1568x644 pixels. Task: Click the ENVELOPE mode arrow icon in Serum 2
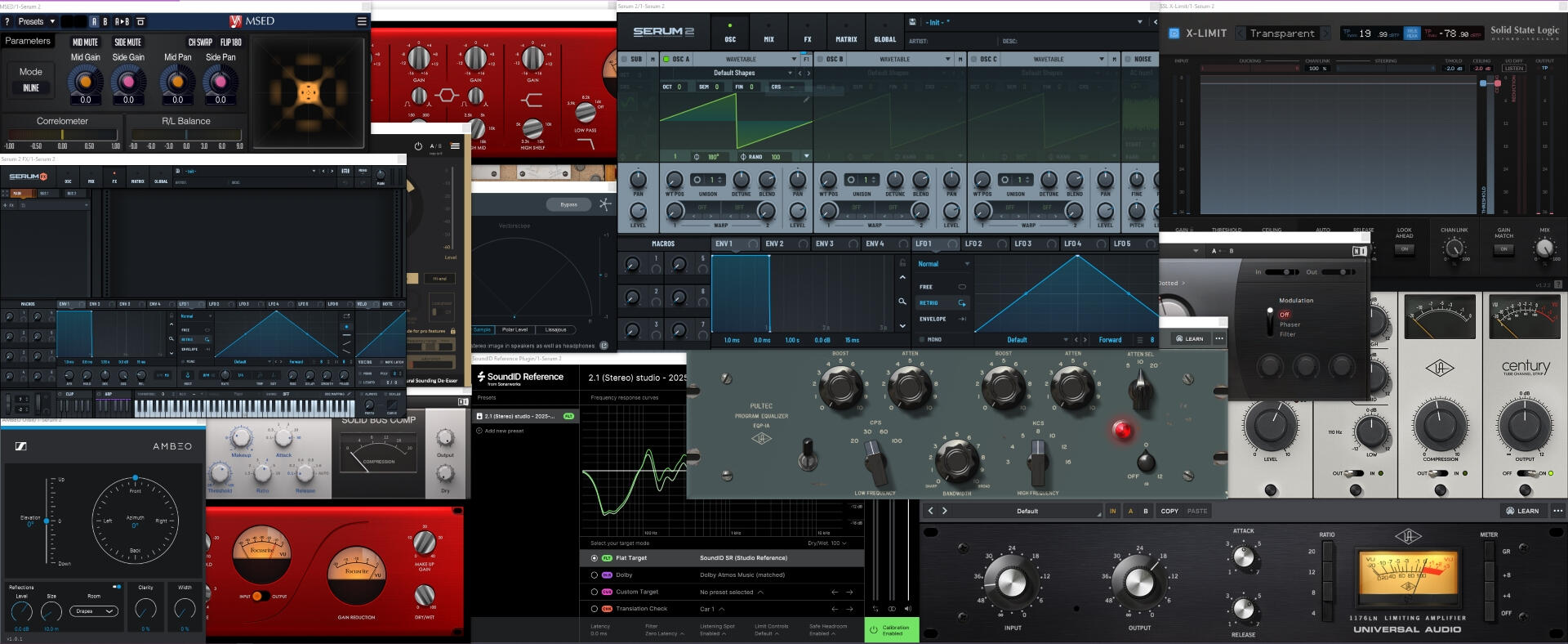tap(962, 319)
